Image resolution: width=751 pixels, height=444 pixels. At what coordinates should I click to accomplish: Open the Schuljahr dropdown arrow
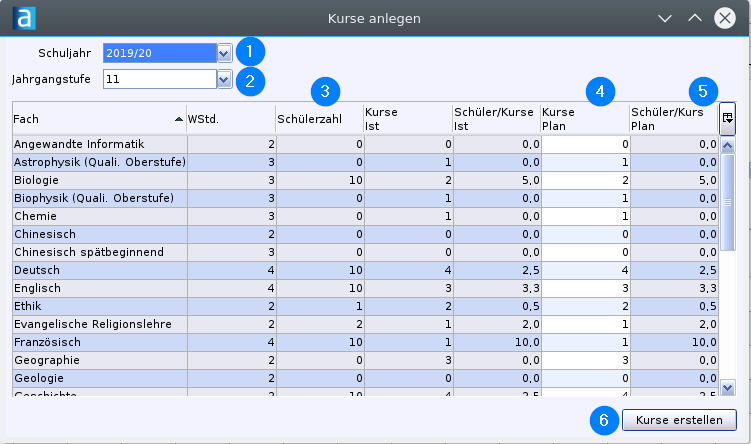click(224, 53)
